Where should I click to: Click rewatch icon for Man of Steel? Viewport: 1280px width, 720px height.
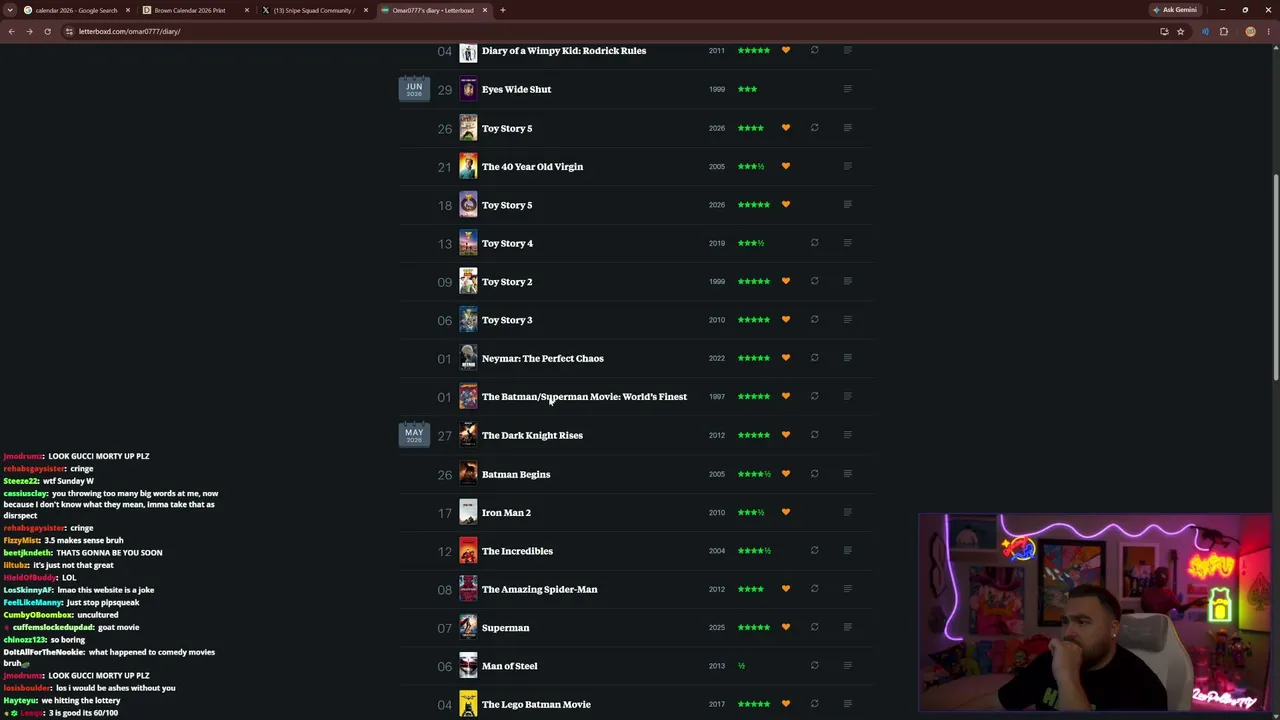[814, 666]
